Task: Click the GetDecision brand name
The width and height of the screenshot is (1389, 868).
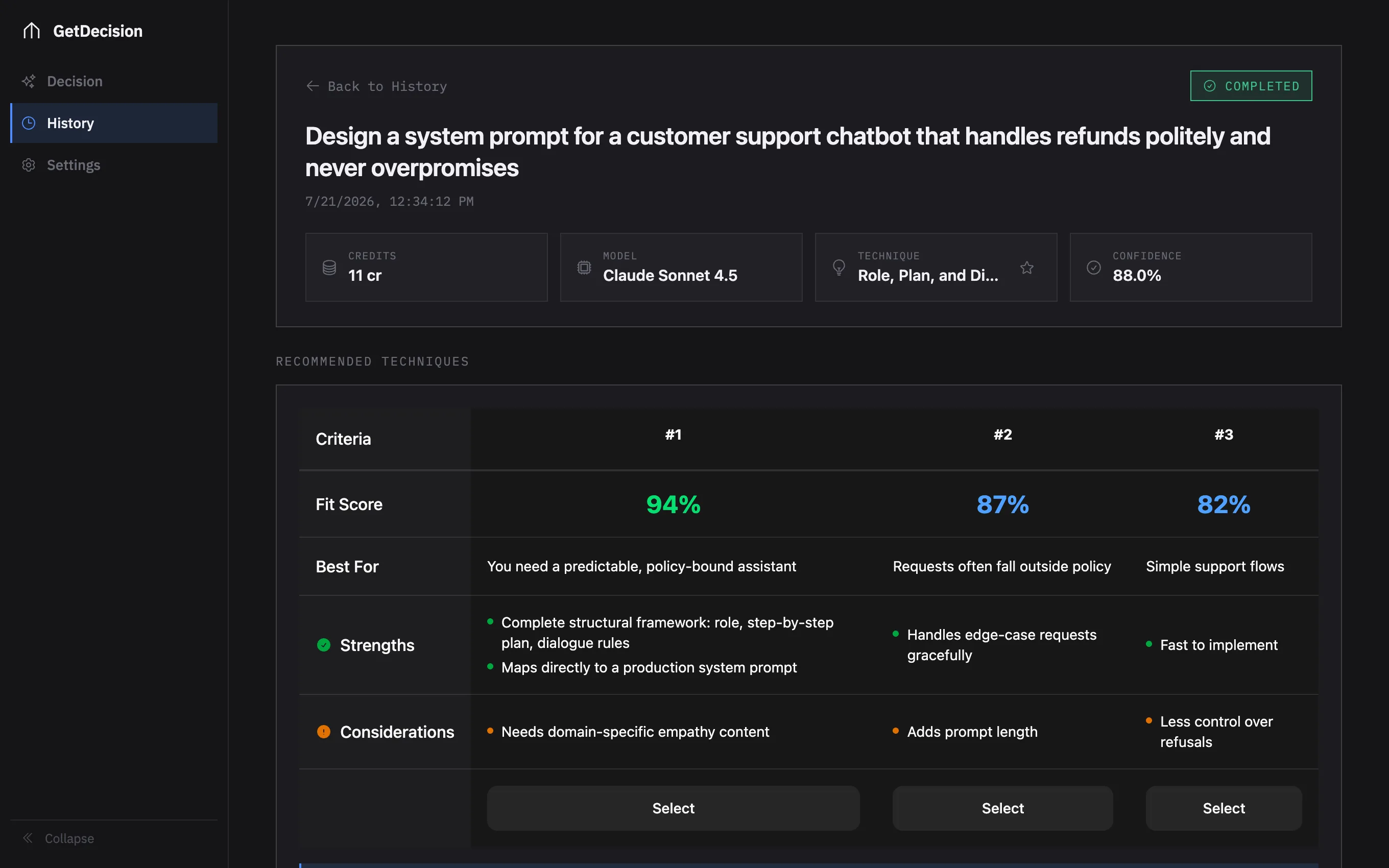Action: (98, 31)
